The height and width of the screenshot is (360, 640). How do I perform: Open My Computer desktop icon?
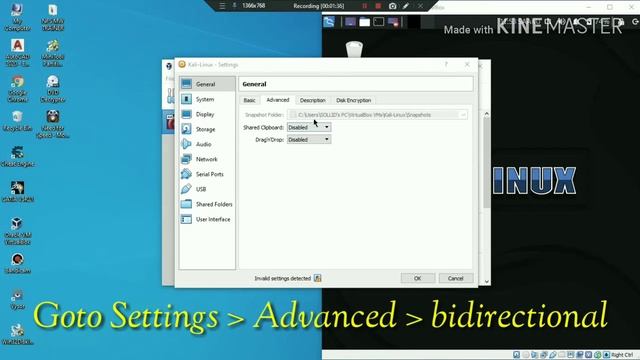point(17,17)
